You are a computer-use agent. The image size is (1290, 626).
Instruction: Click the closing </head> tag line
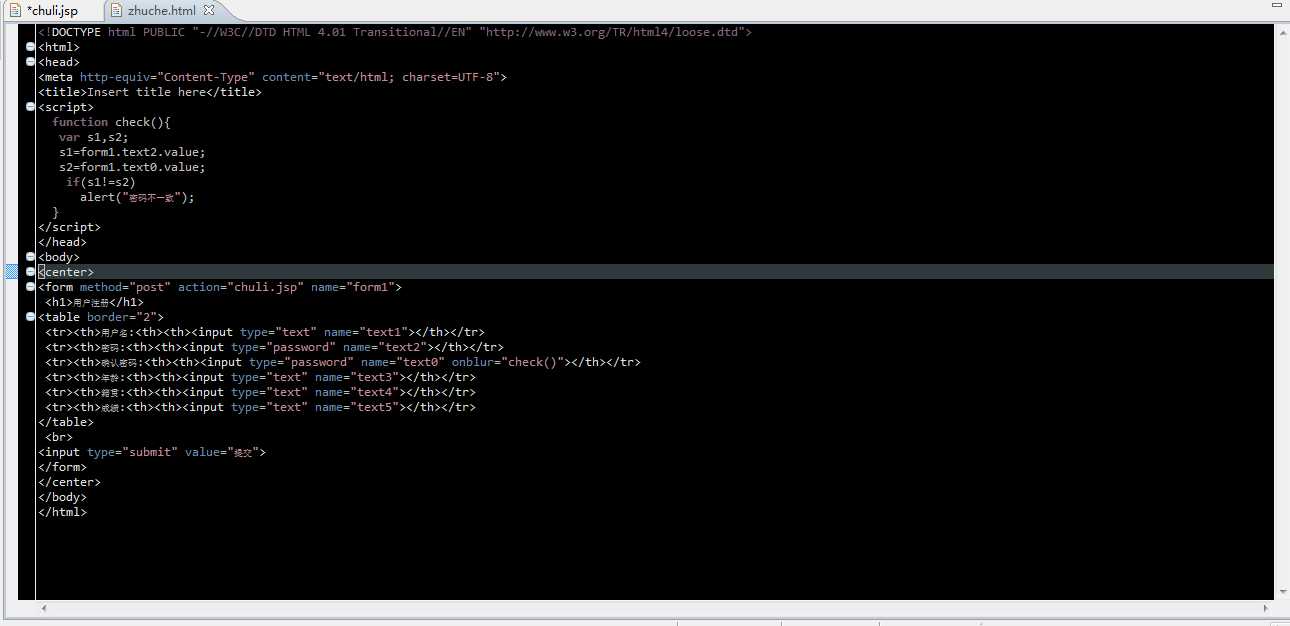tap(62, 242)
